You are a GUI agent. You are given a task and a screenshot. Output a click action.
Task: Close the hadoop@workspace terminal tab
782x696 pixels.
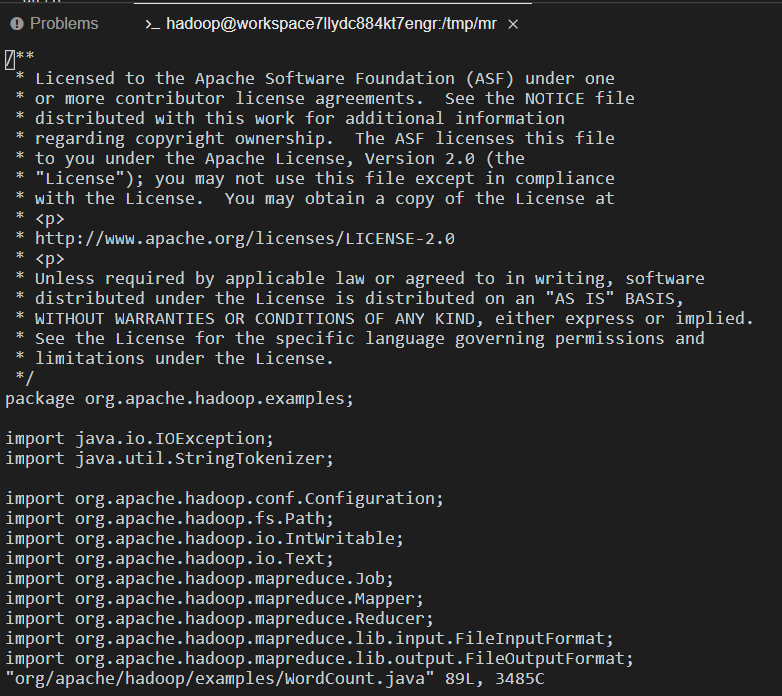pyautogui.click(x=513, y=24)
